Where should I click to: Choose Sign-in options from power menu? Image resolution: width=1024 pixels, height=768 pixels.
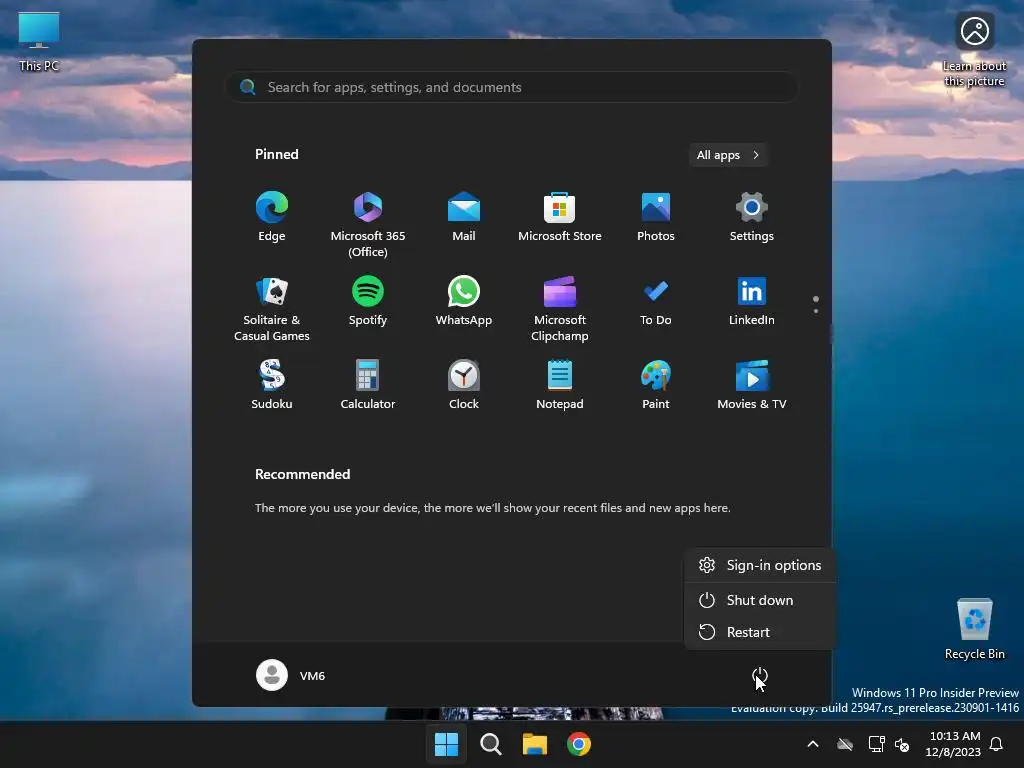[760, 565]
